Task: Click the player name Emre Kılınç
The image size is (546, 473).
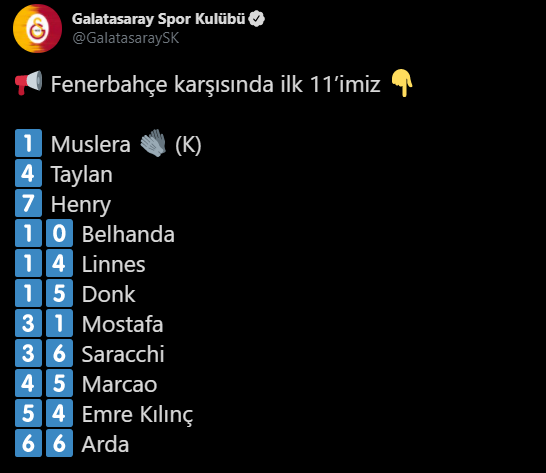Action: [137, 414]
